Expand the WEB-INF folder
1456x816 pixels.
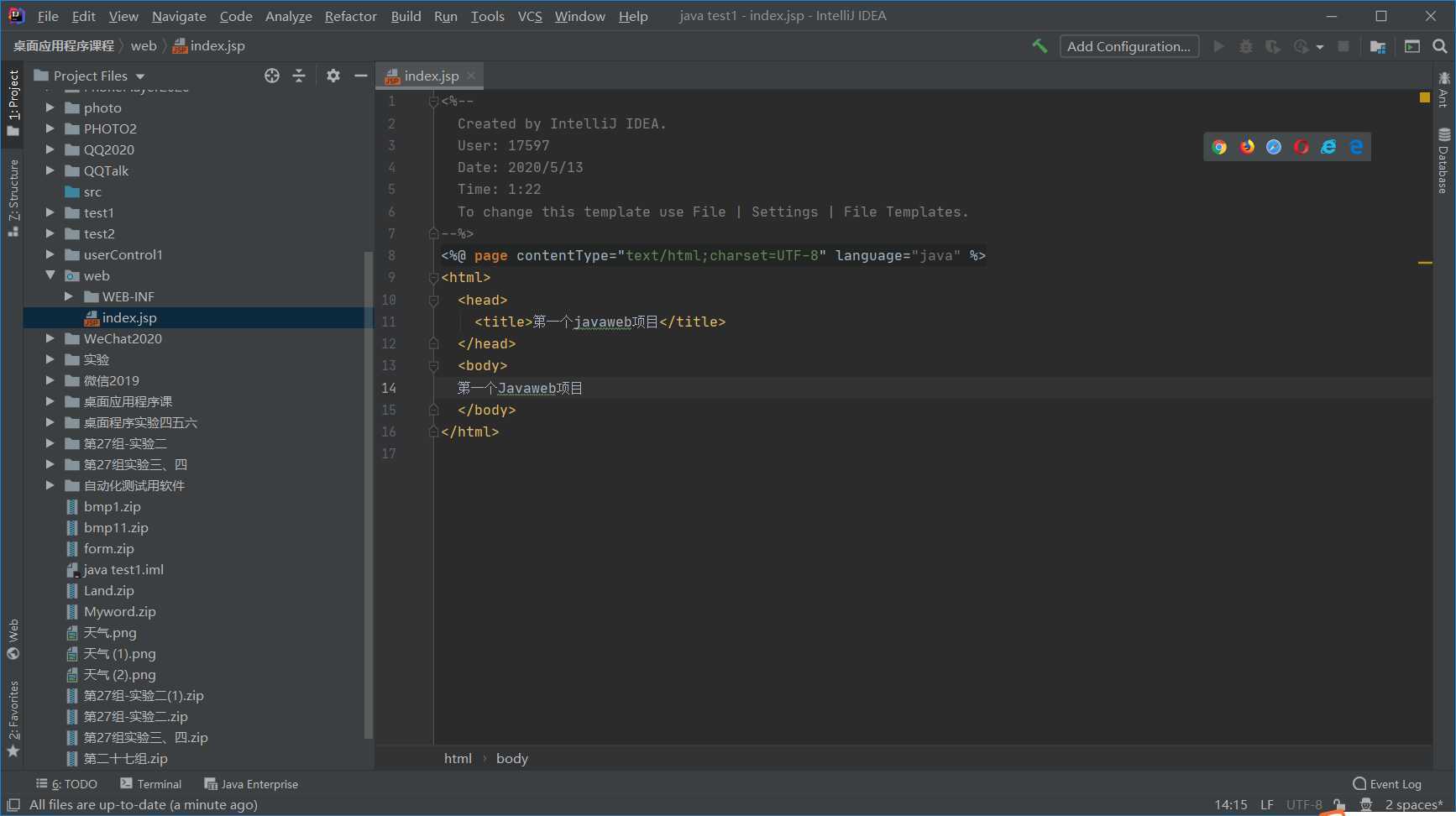(x=69, y=296)
